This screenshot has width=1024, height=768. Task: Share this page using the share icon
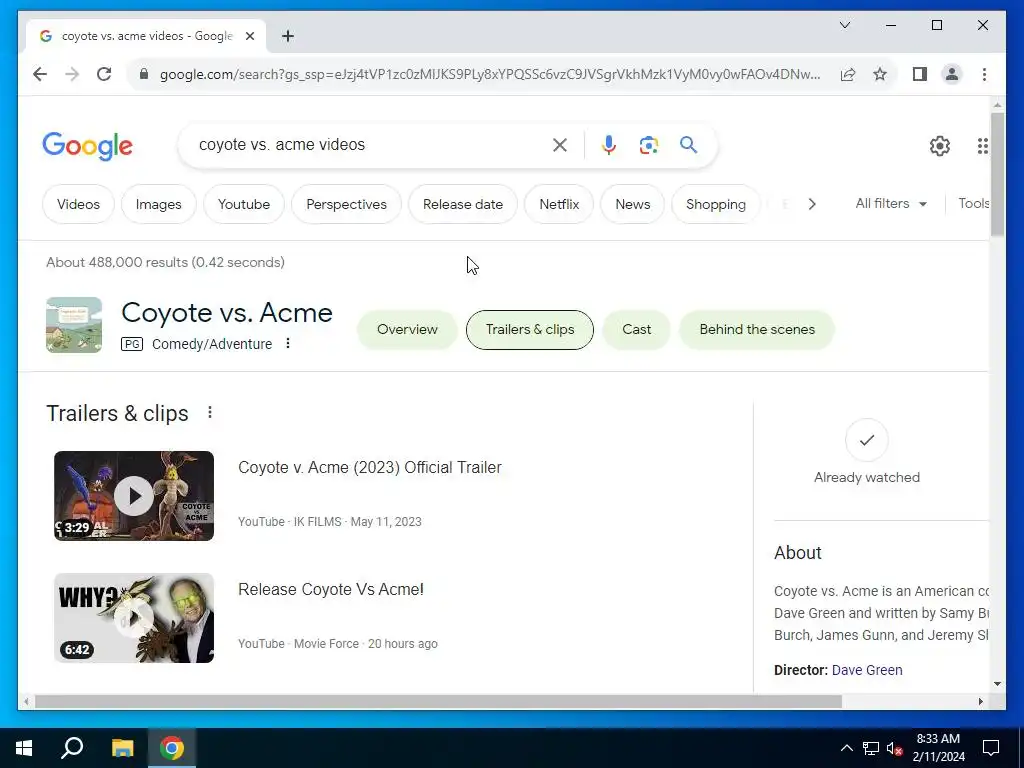848,74
